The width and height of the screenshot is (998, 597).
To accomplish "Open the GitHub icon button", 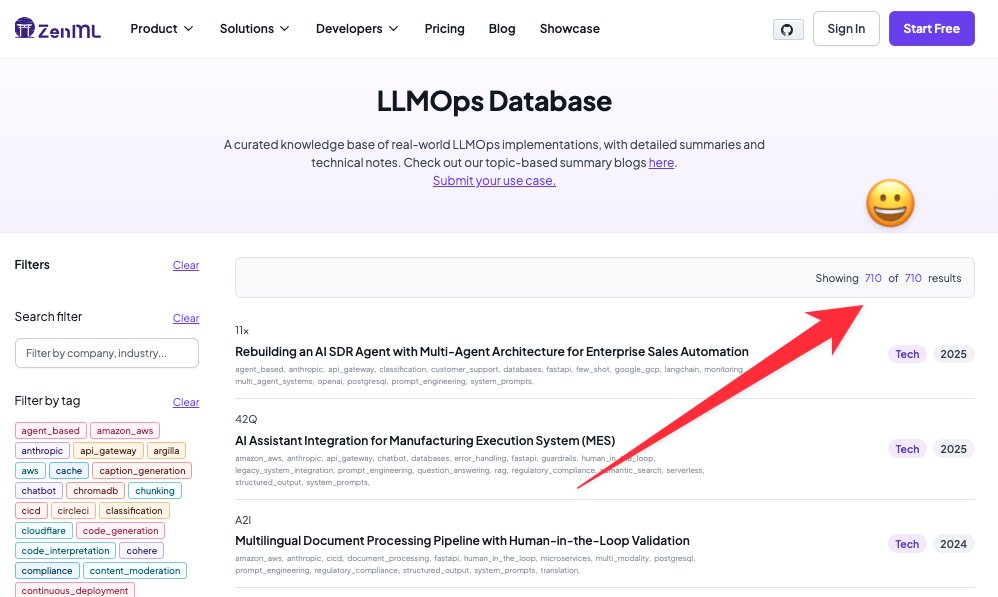I will (788, 29).
